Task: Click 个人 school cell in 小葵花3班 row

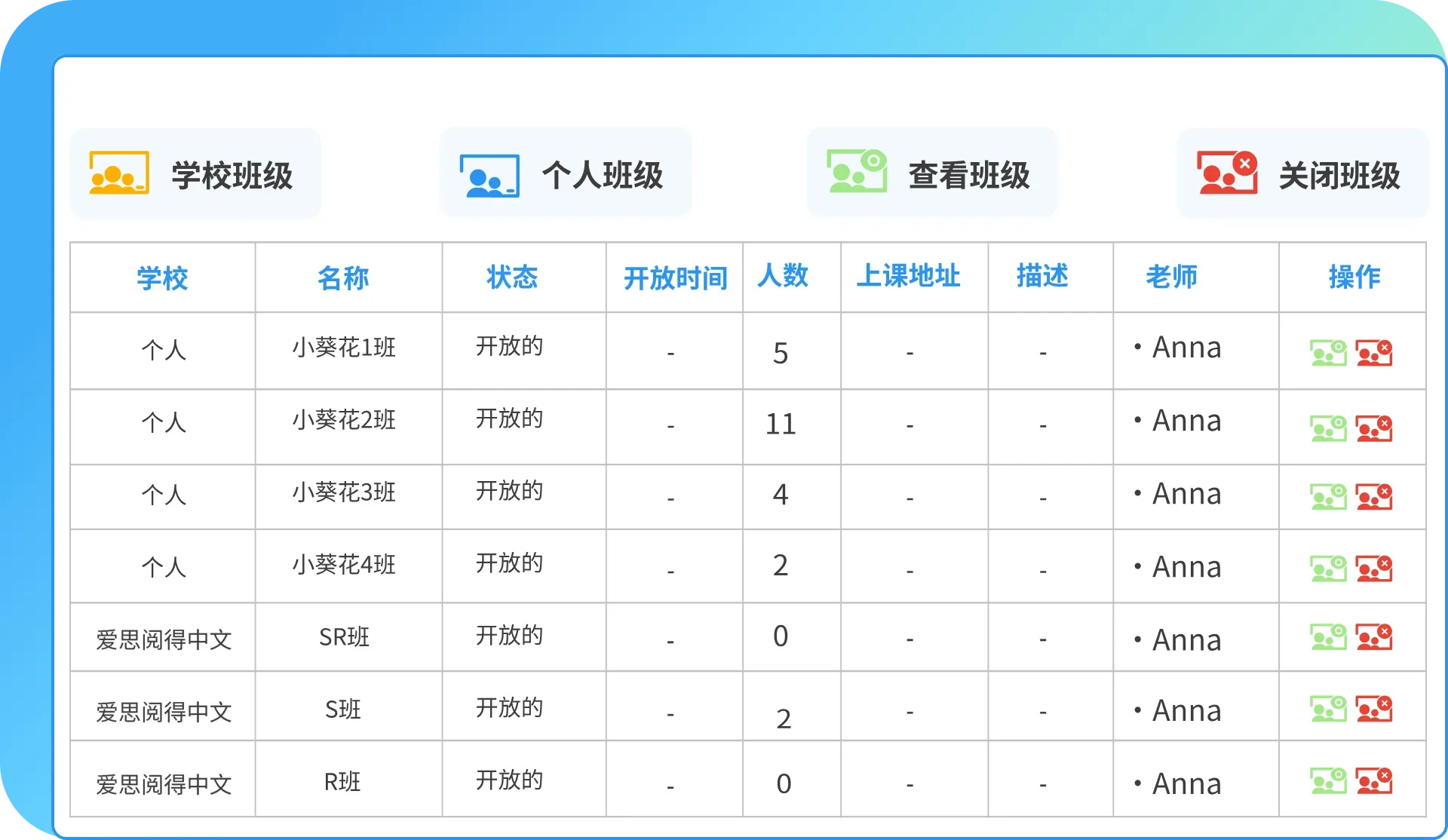Action: [164, 495]
